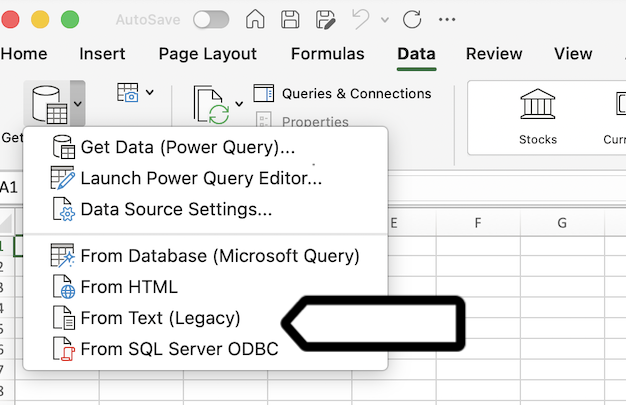626x405 pixels.
Task: Click the From Text (Legacy) document icon
Action: point(64,318)
